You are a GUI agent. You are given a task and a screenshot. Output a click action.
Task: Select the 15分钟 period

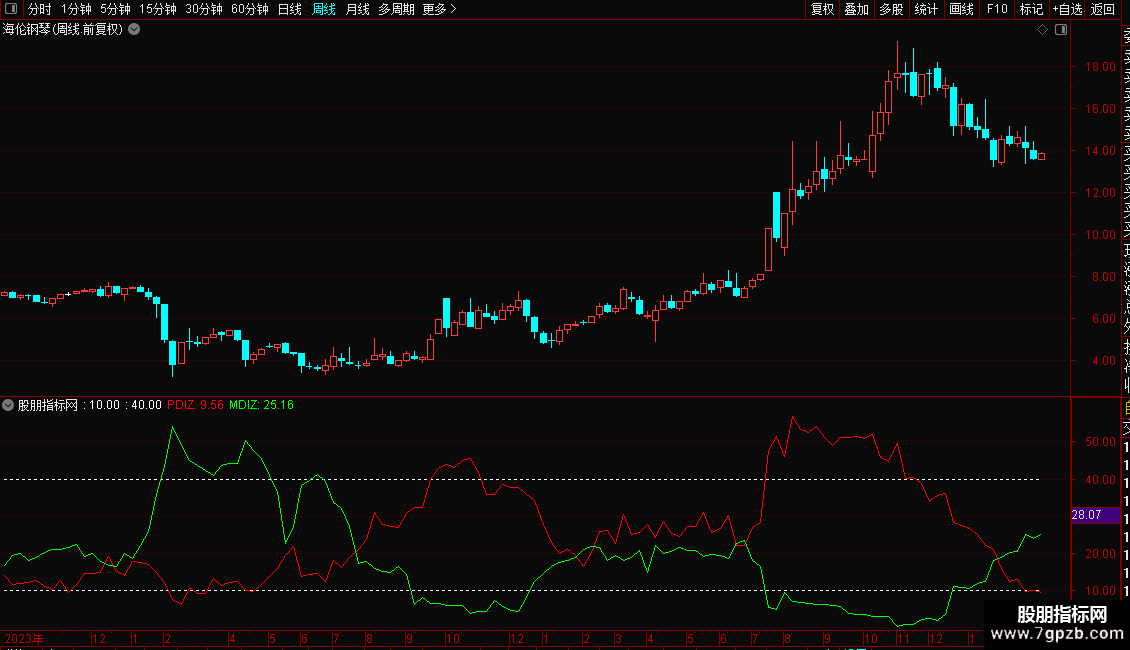(x=158, y=9)
